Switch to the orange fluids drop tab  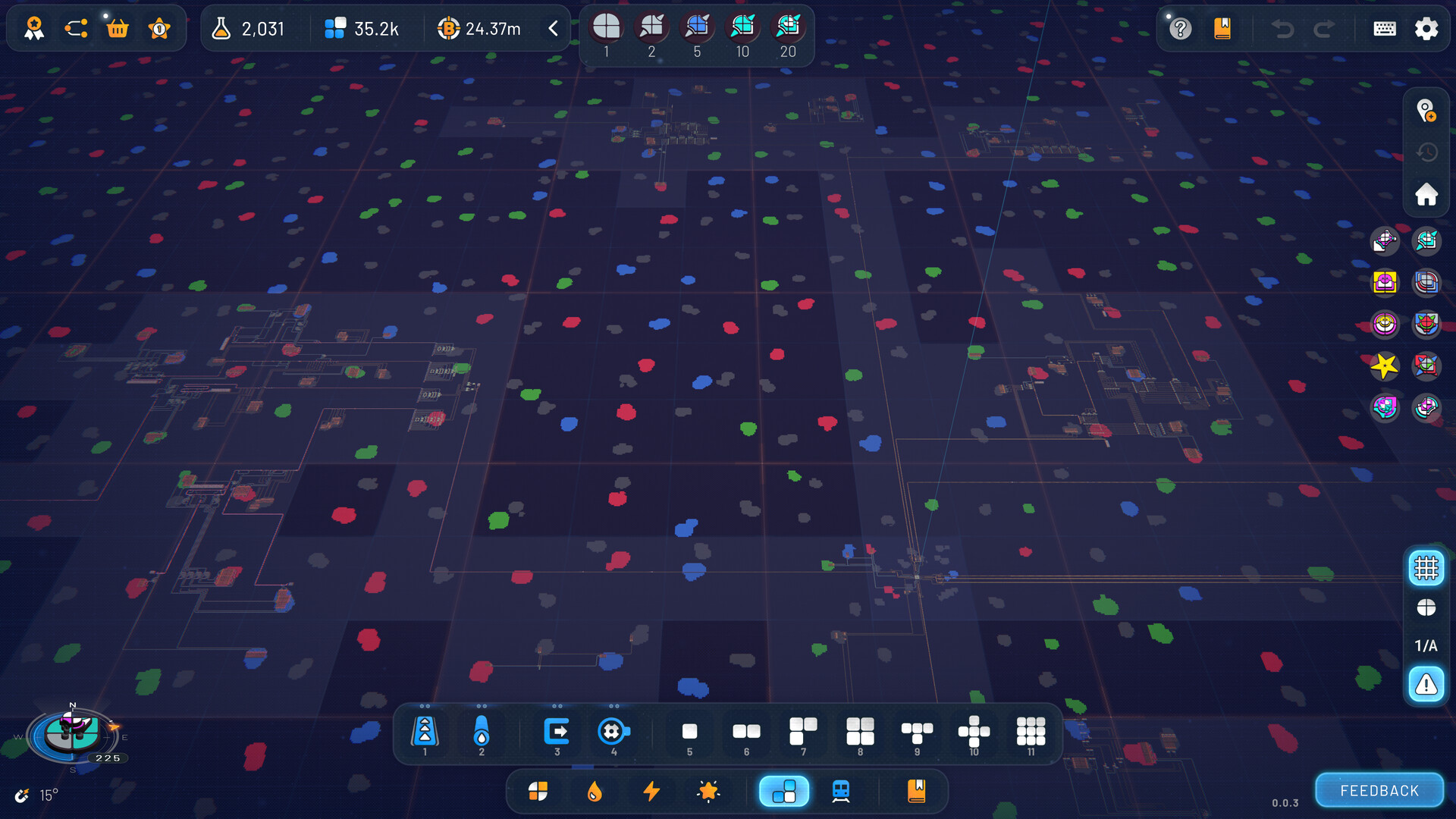595,791
